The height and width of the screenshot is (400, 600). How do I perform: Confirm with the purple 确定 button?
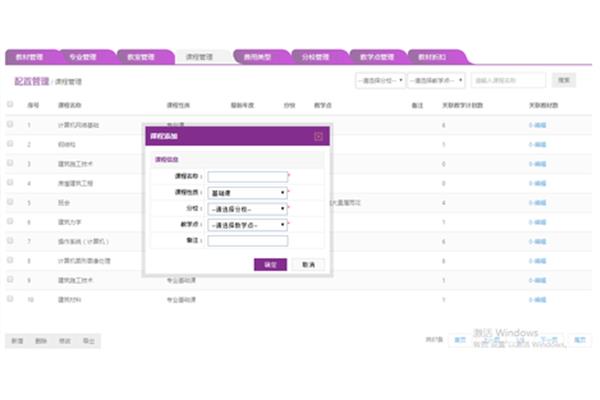pos(271,264)
